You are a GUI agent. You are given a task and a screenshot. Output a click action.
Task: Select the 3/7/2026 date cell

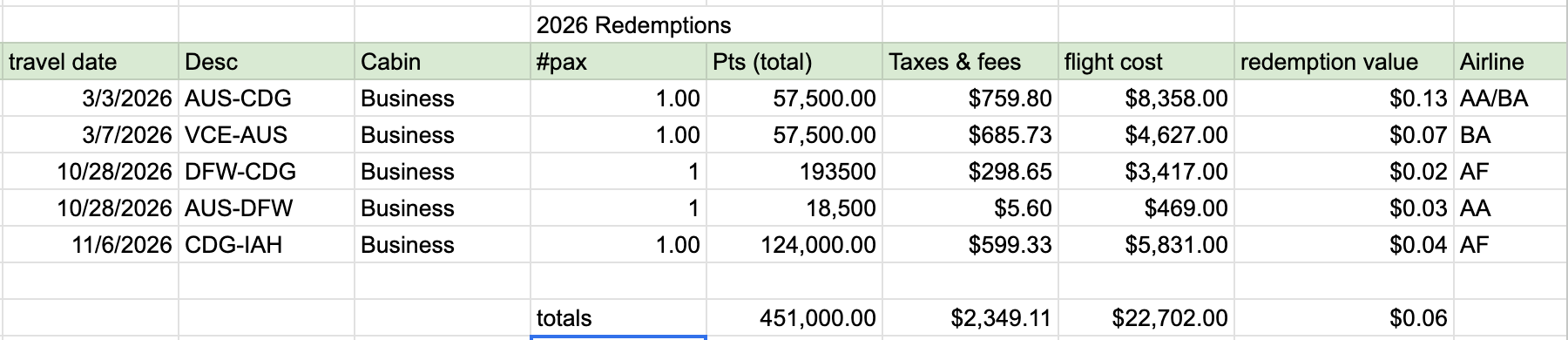(x=90, y=135)
